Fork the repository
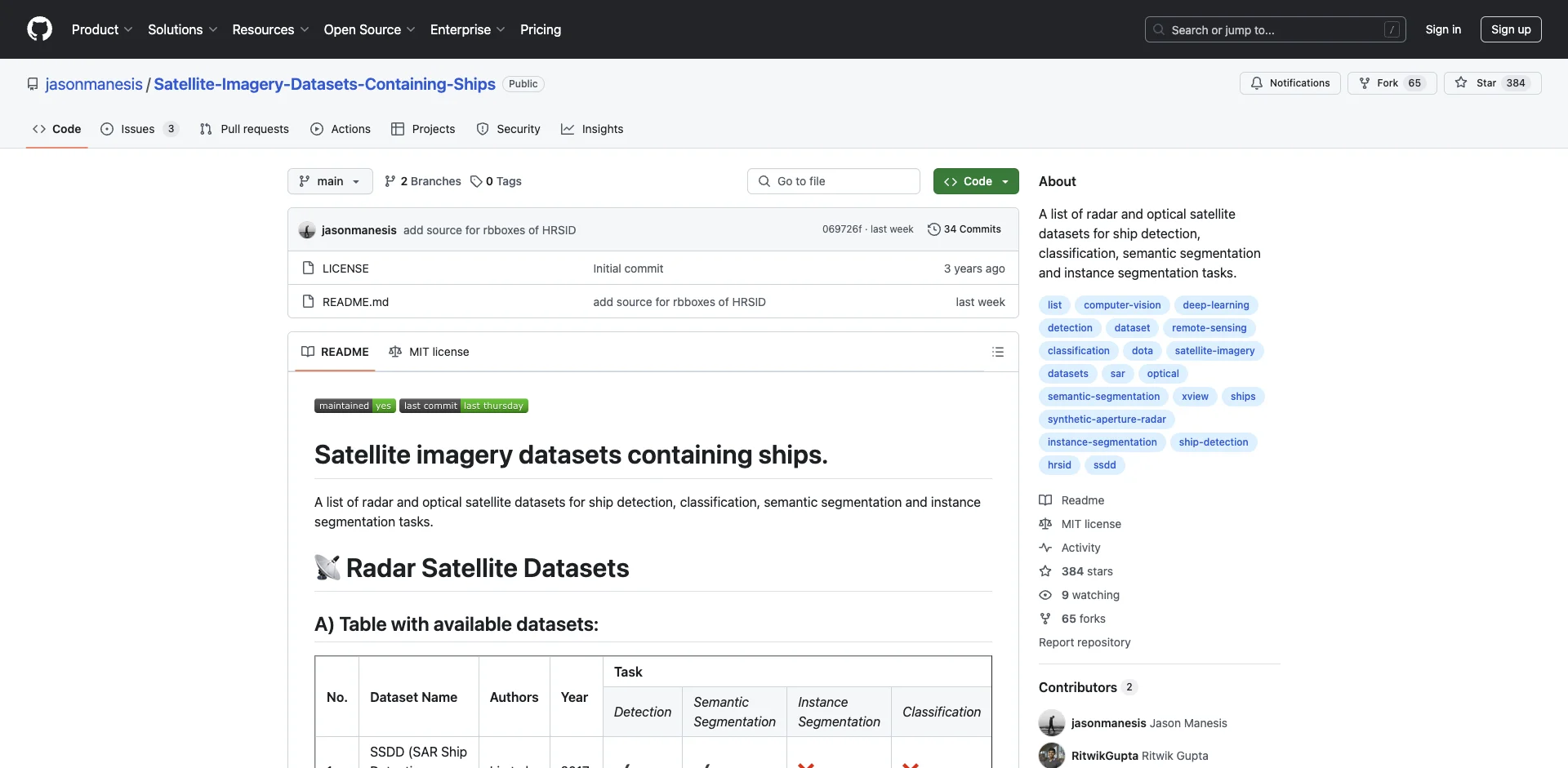This screenshot has width=1568, height=768. (x=1392, y=83)
